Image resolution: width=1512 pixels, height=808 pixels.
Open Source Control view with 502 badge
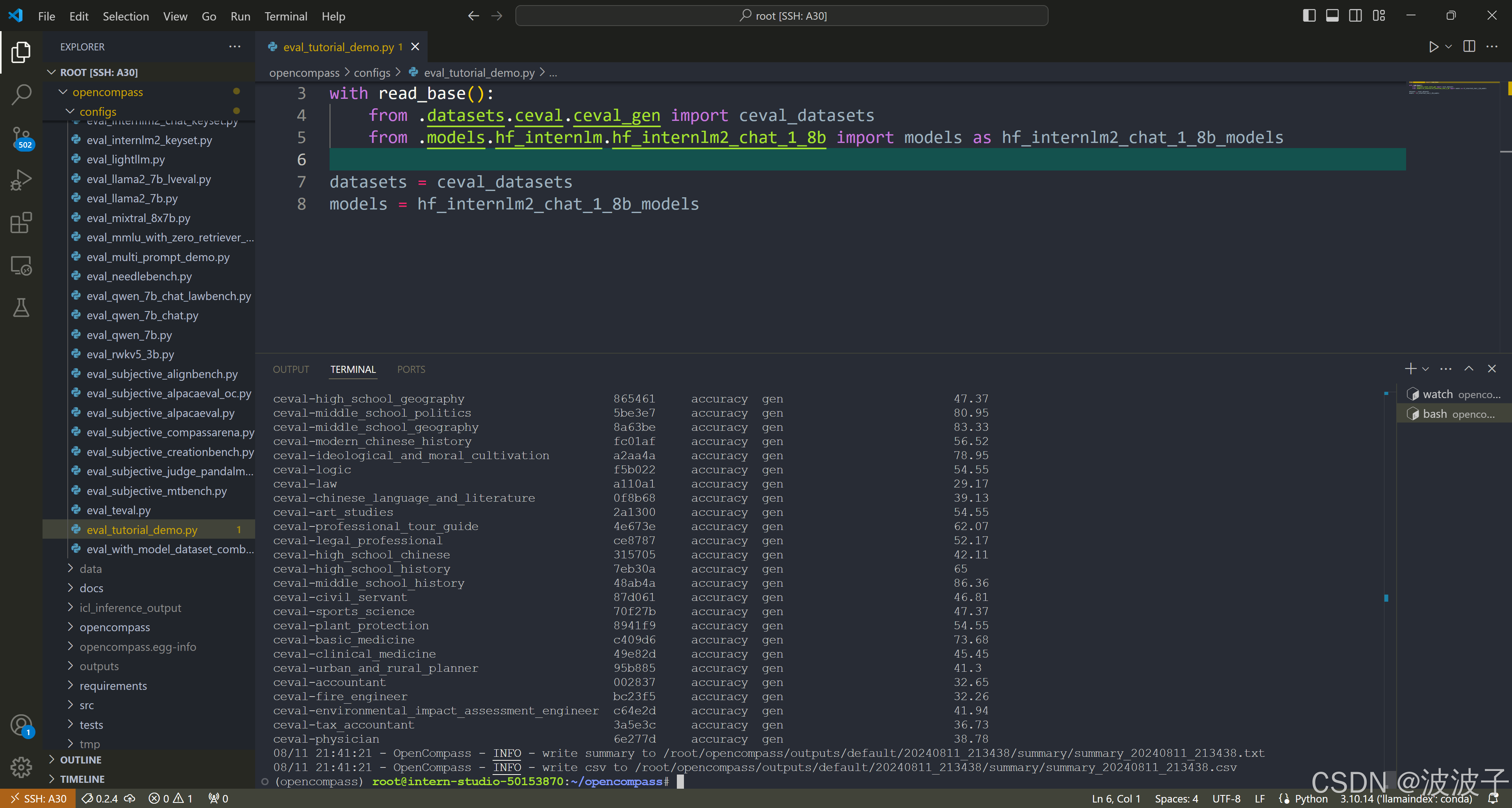point(21,137)
